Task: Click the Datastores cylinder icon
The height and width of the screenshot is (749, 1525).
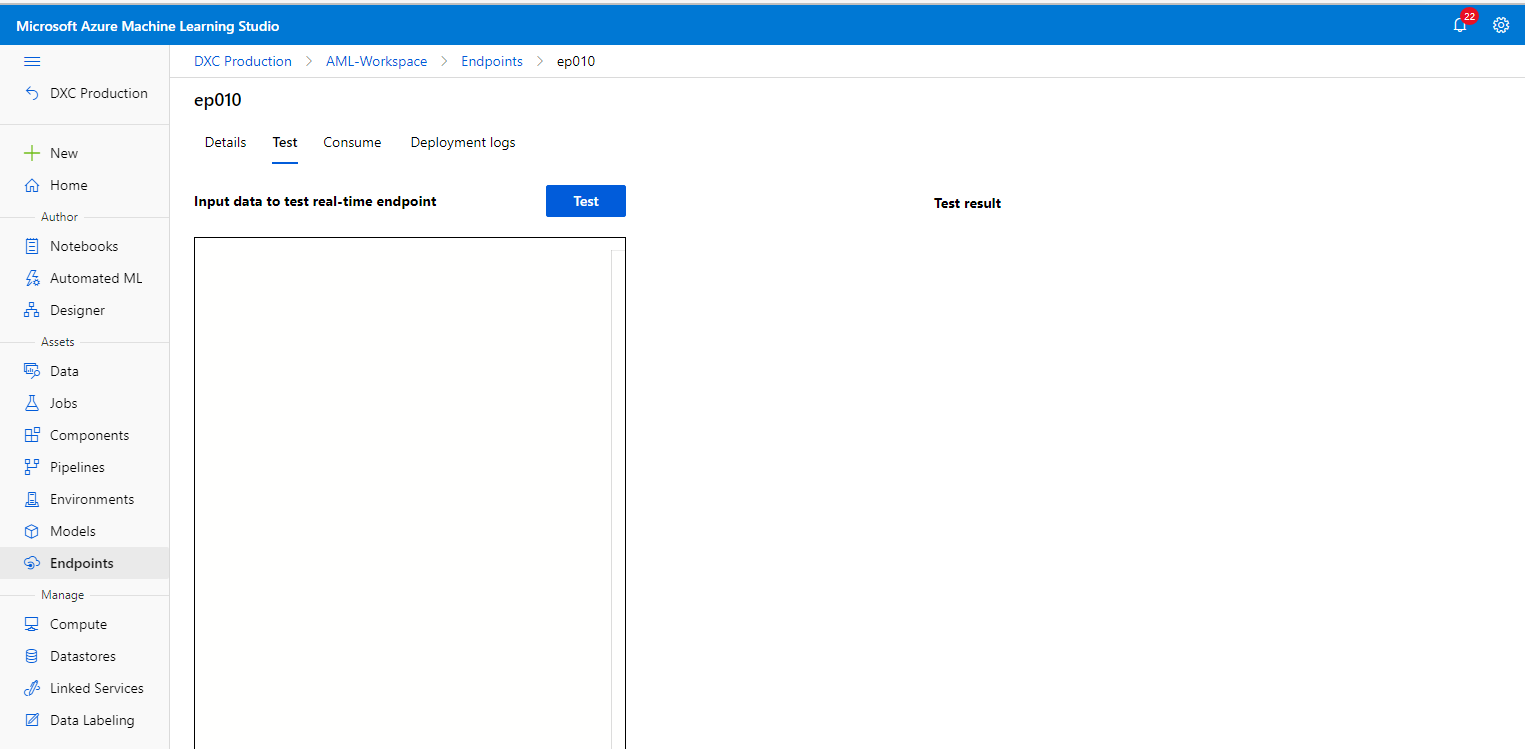Action: pos(32,656)
